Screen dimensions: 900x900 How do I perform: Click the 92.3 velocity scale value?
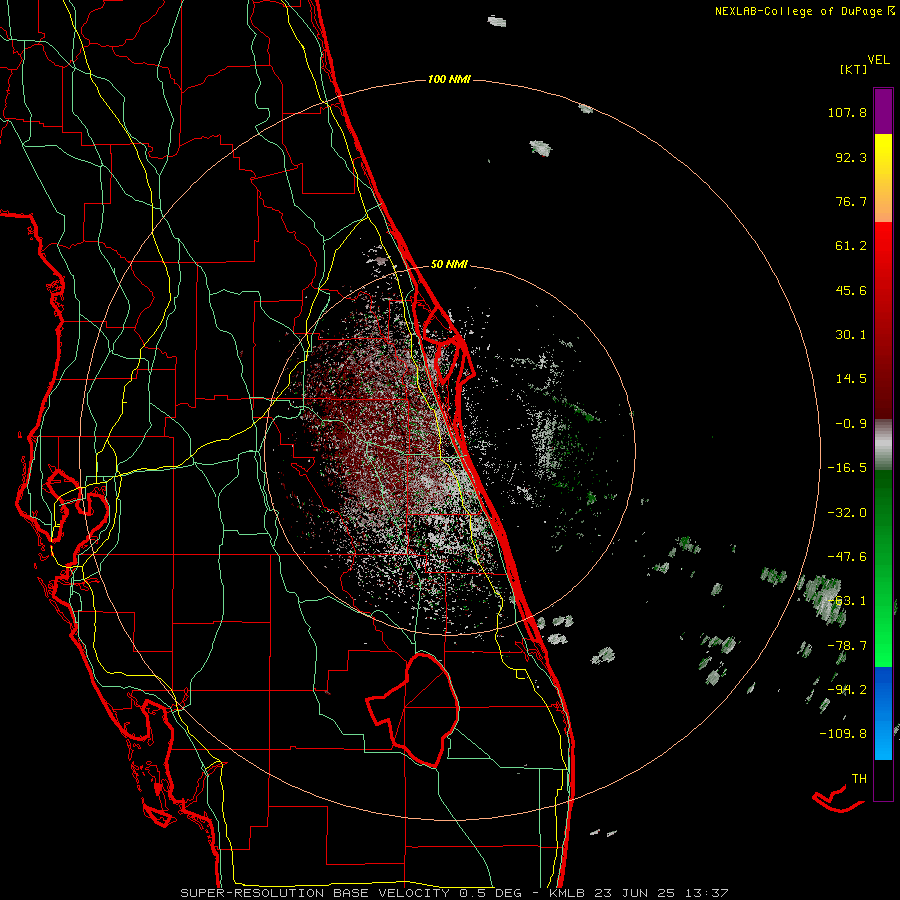[x=851, y=158]
